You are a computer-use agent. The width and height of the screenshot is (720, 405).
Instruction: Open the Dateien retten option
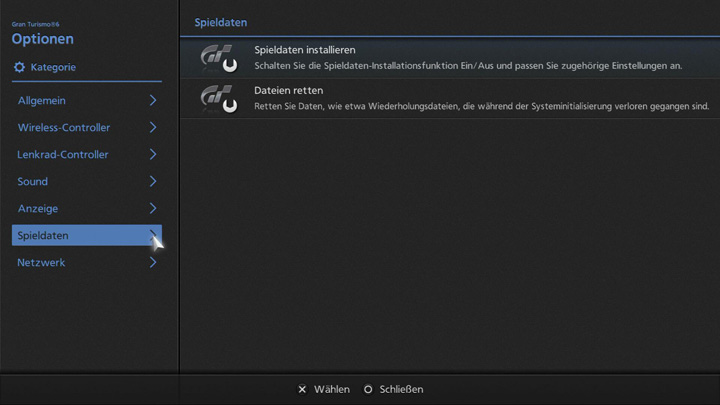[287, 90]
